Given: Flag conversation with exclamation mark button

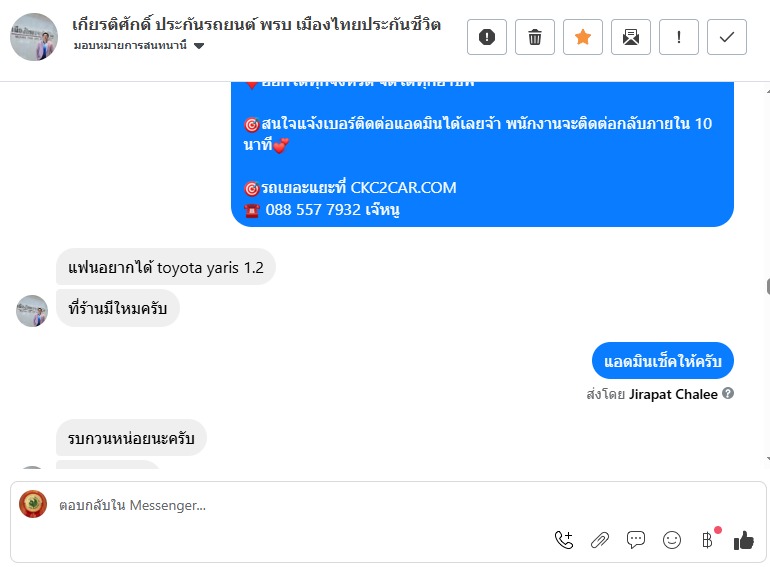Looking at the screenshot, I should coord(679,37).
